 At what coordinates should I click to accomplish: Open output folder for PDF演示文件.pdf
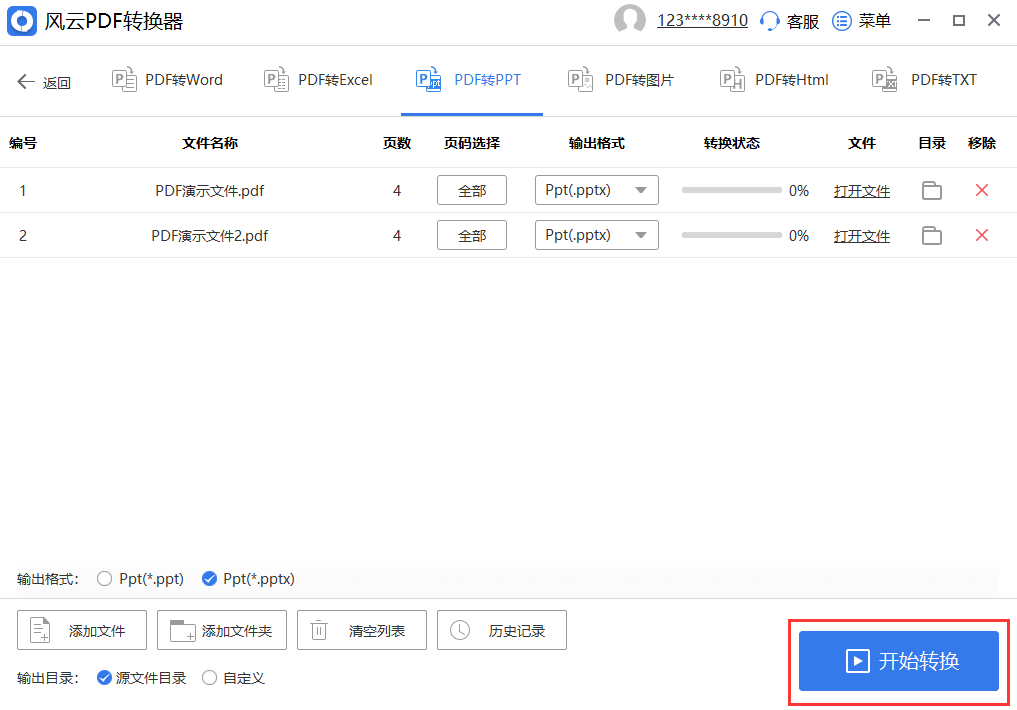point(932,191)
